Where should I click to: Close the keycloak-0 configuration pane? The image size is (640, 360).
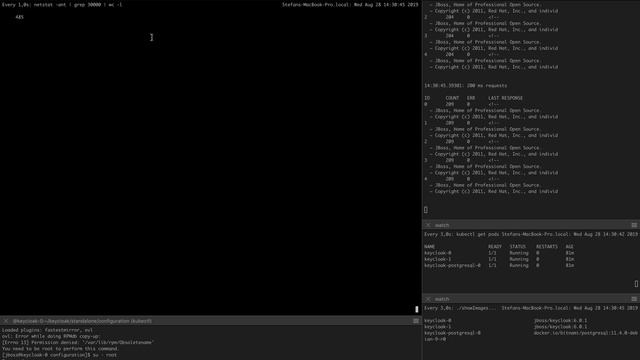[6, 321]
